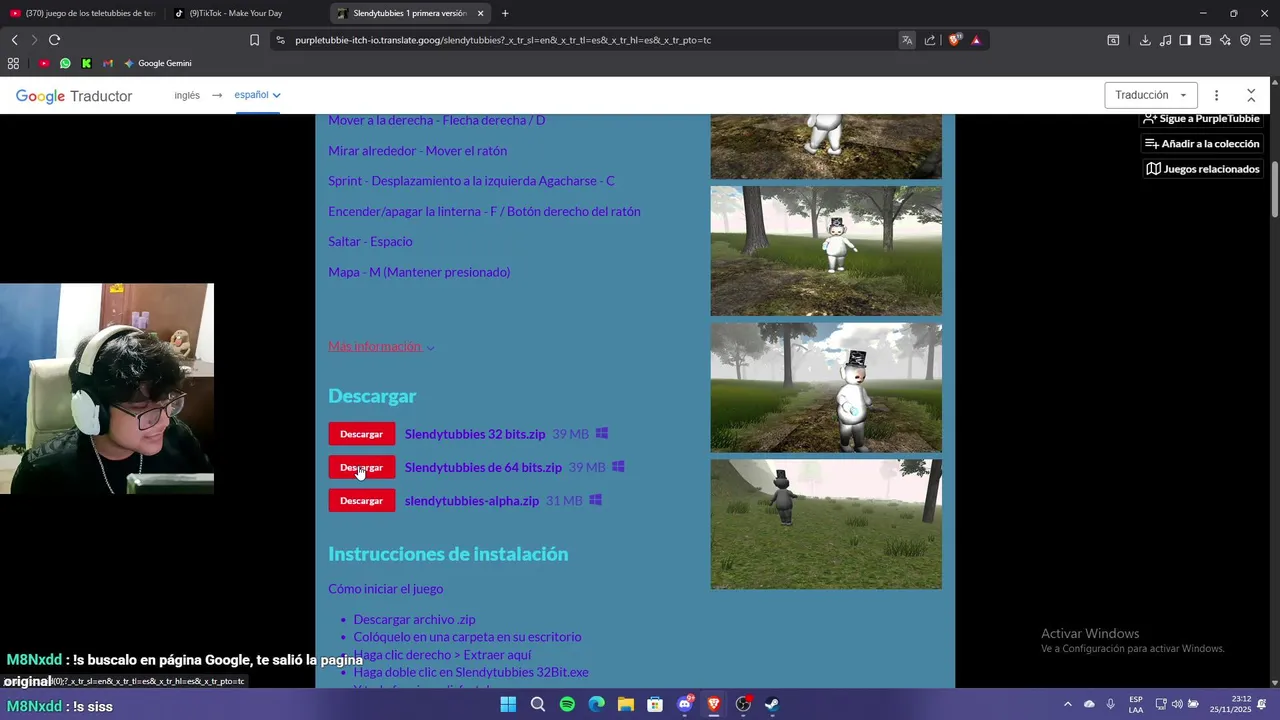The image size is (1280, 720).
Task: Open the browser downloads icon
Action: click(x=1145, y=40)
